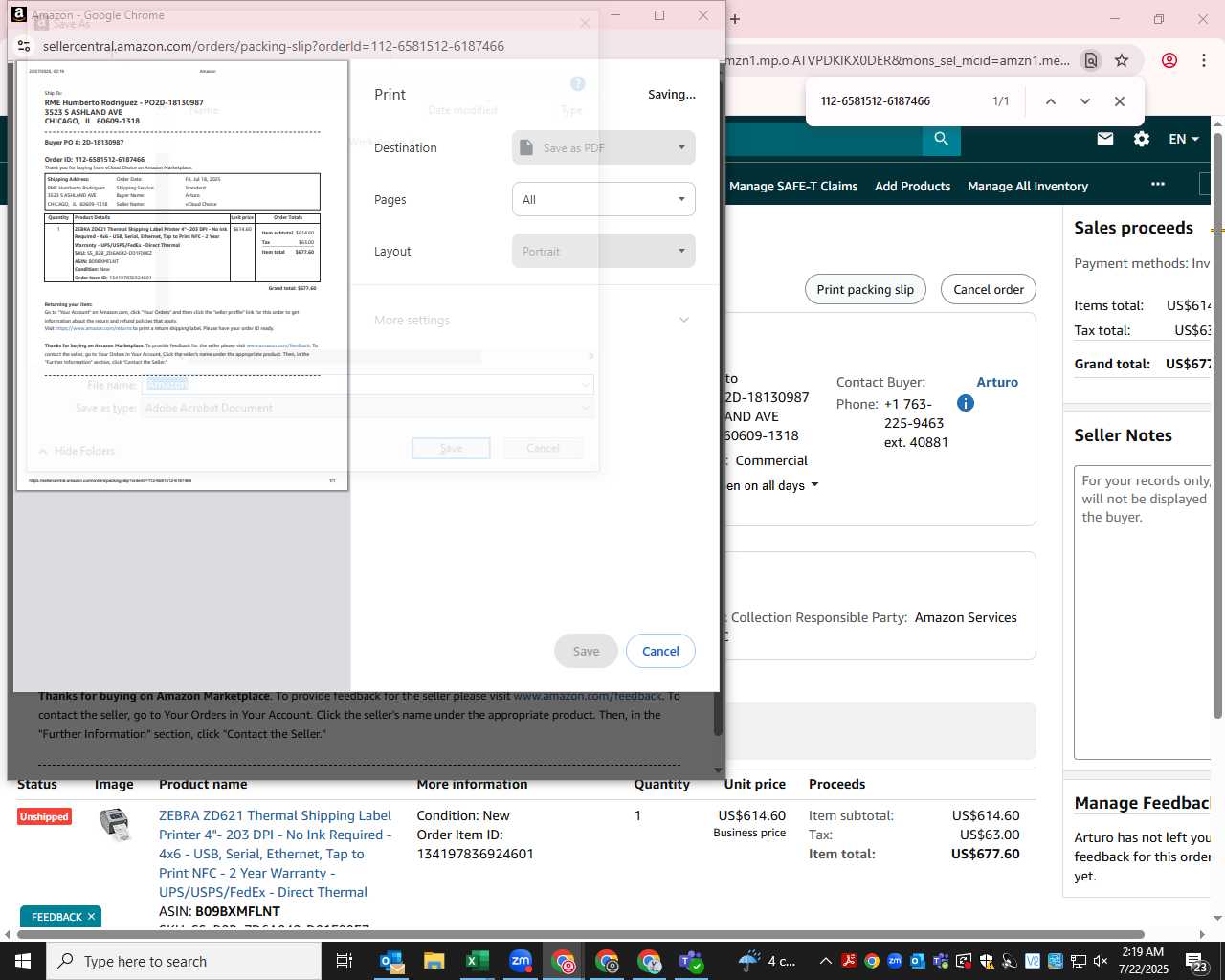Open Add Products menu item
Screen dimensions: 1225x980
click(x=912, y=186)
